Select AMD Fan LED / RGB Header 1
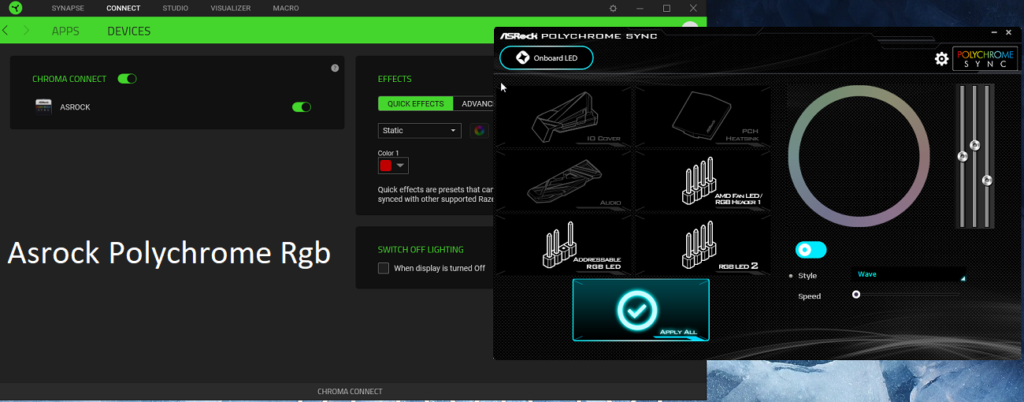 click(x=703, y=179)
